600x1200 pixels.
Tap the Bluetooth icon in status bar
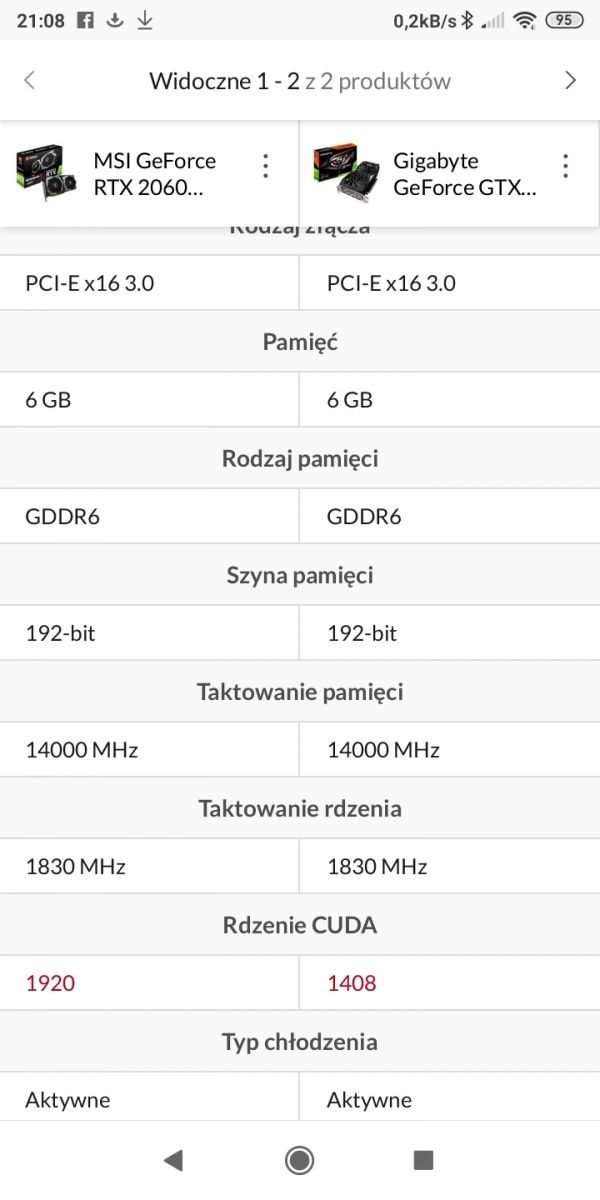coord(466,20)
